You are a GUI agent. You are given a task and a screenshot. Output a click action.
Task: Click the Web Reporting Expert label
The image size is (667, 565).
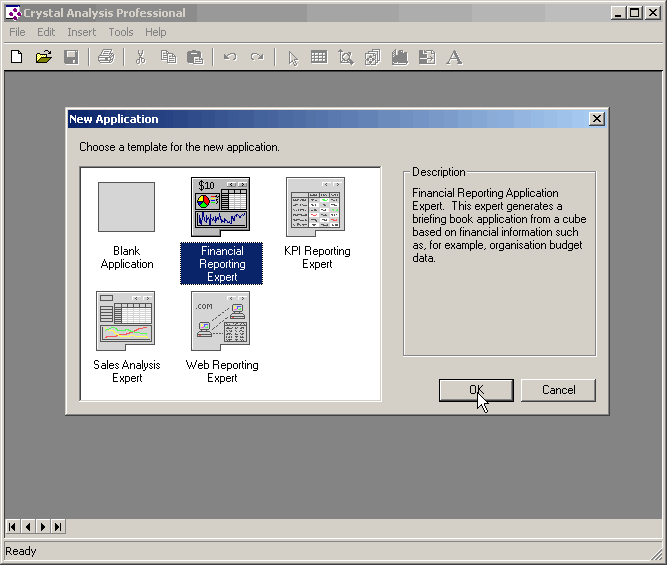[x=222, y=371]
